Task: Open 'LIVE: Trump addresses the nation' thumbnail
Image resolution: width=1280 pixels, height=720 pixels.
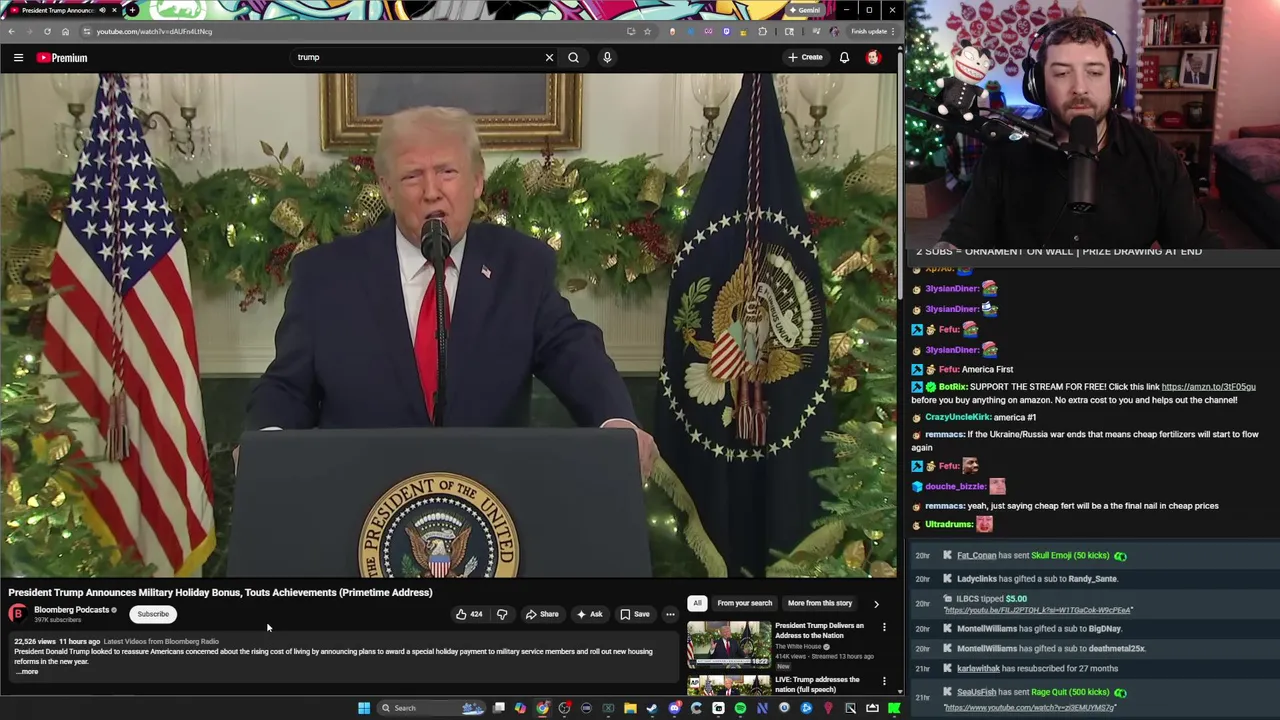Action: click(728, 685)
